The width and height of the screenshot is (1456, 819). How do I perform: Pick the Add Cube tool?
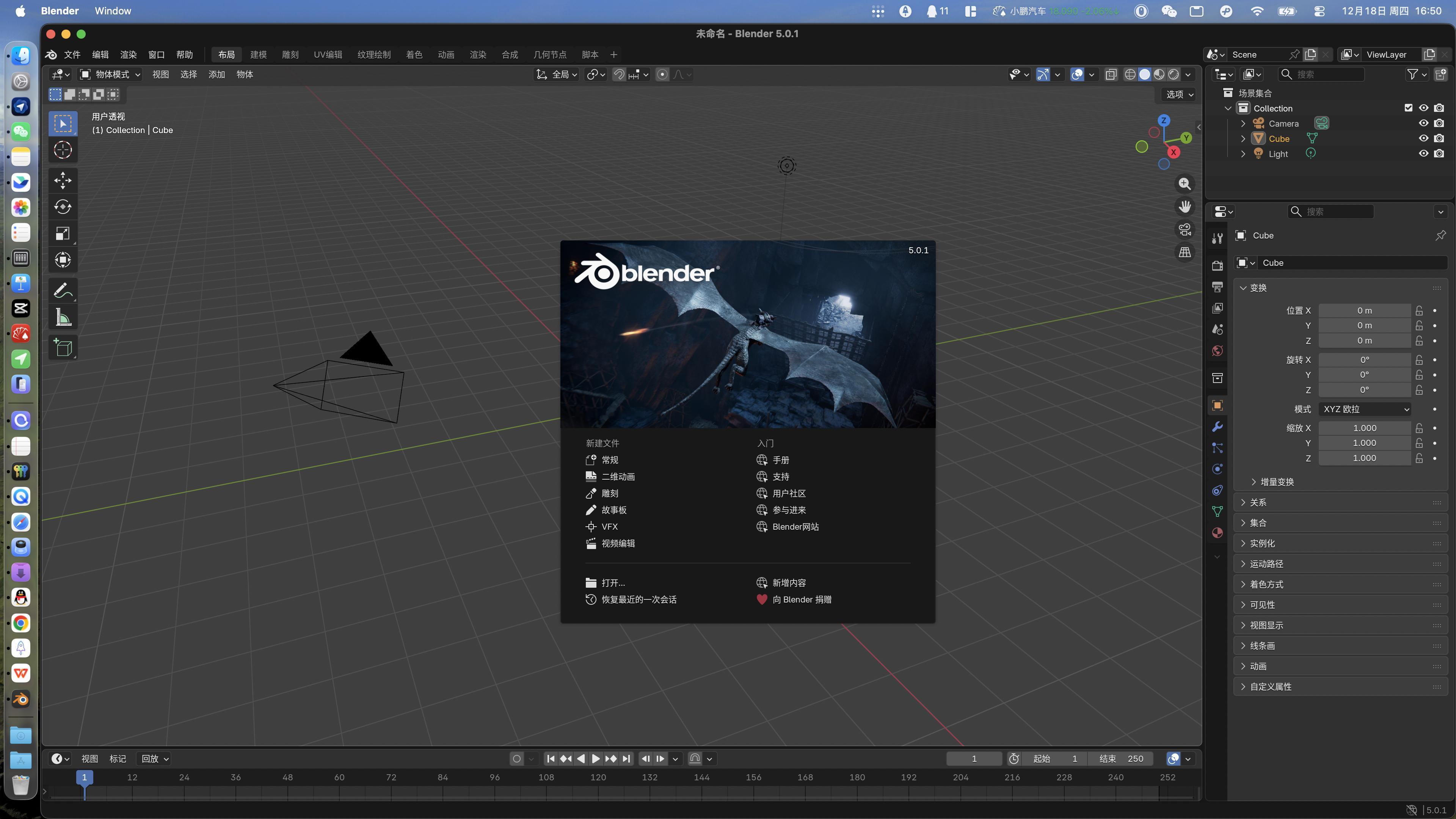[x=63, y=348]
